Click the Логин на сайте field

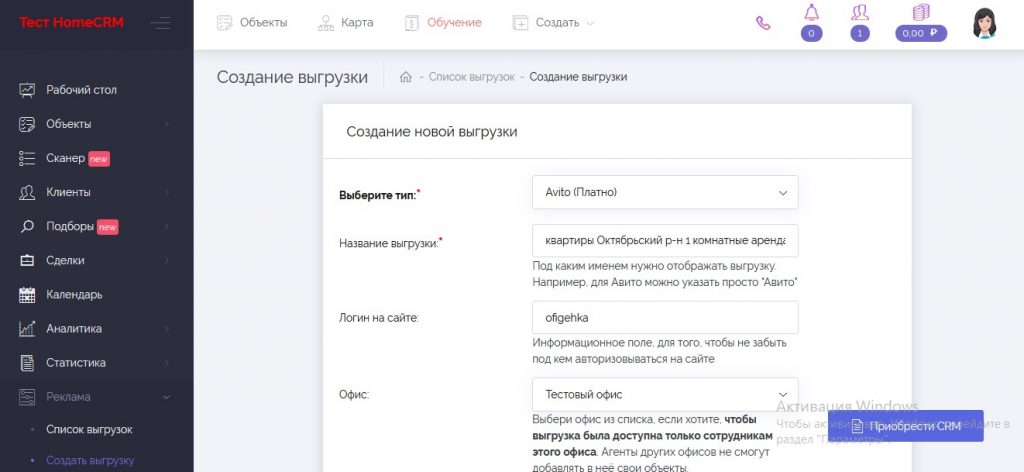[665, 317]
